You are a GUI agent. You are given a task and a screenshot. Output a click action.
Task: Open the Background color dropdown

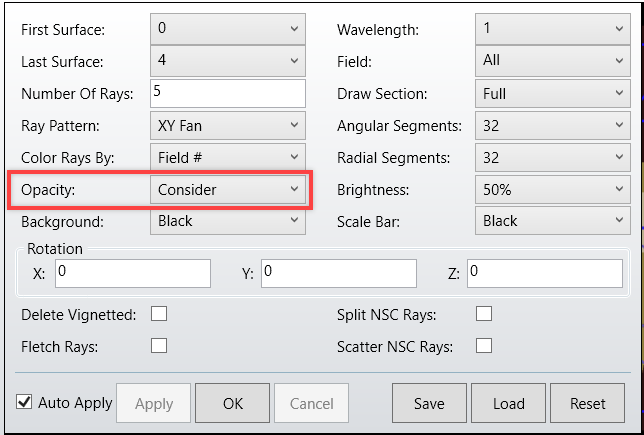tap(227, 221)
